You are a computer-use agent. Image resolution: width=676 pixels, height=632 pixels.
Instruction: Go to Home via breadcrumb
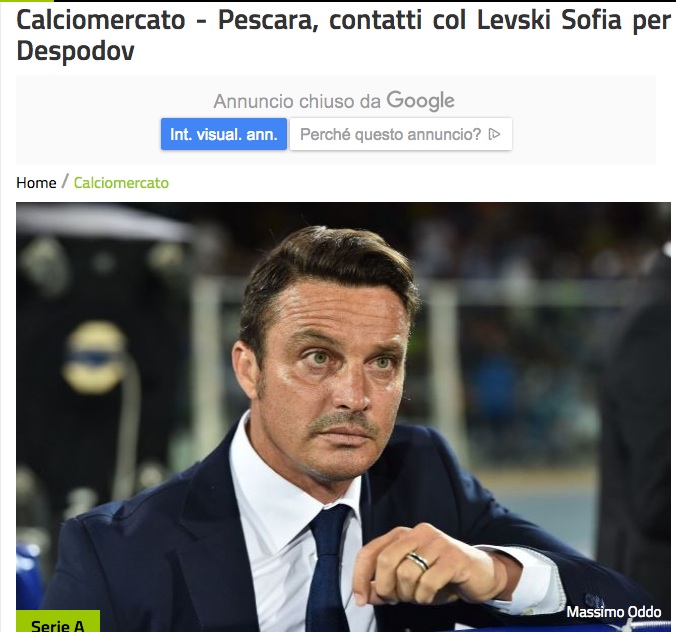coord(36,183)
